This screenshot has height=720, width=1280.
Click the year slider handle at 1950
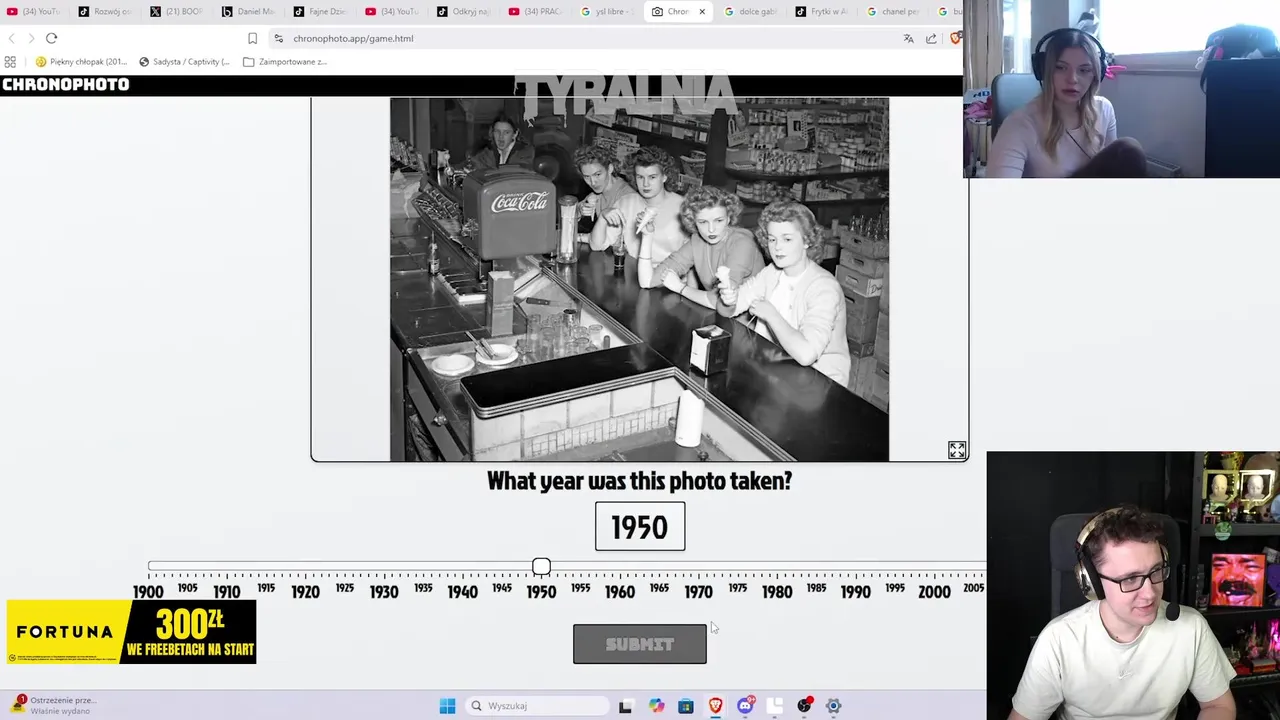tap(541, 567)
